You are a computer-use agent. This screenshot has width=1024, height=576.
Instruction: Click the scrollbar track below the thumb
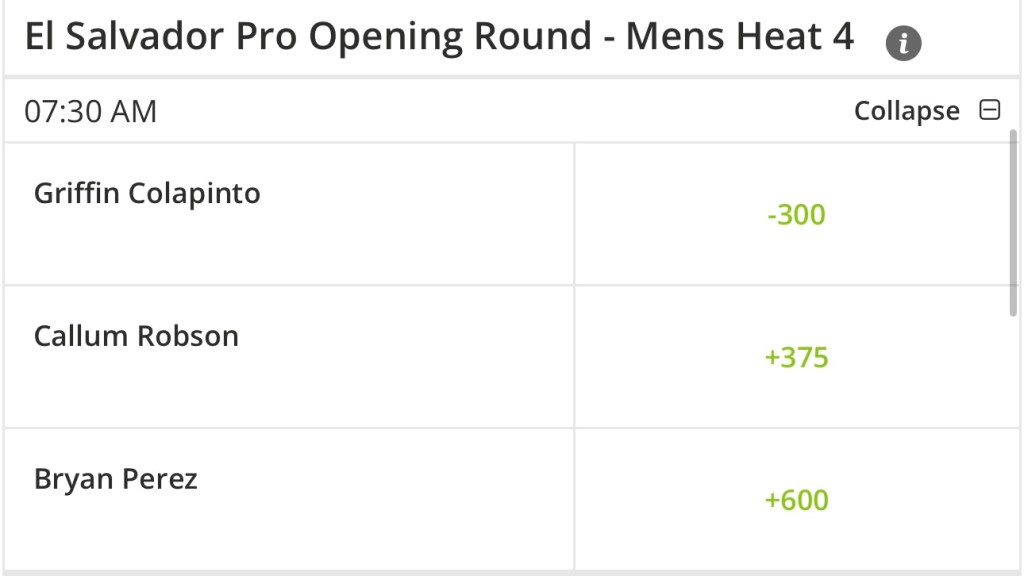[x=1013, y=440]
